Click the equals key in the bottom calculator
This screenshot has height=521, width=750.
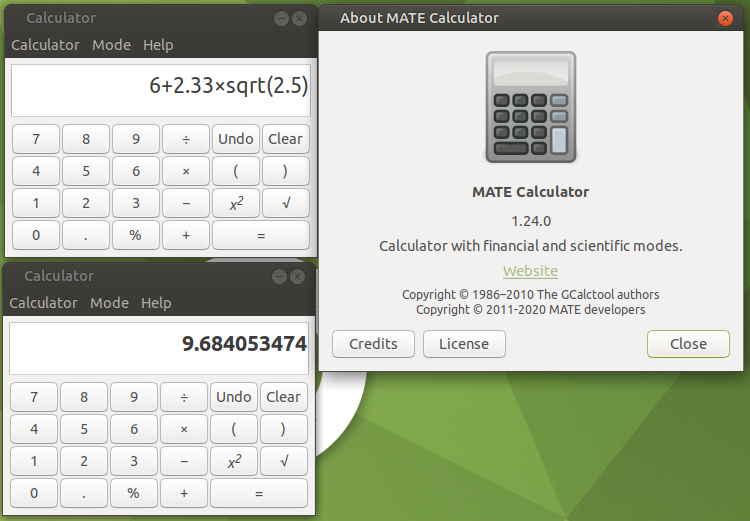(x=259, y=493)
